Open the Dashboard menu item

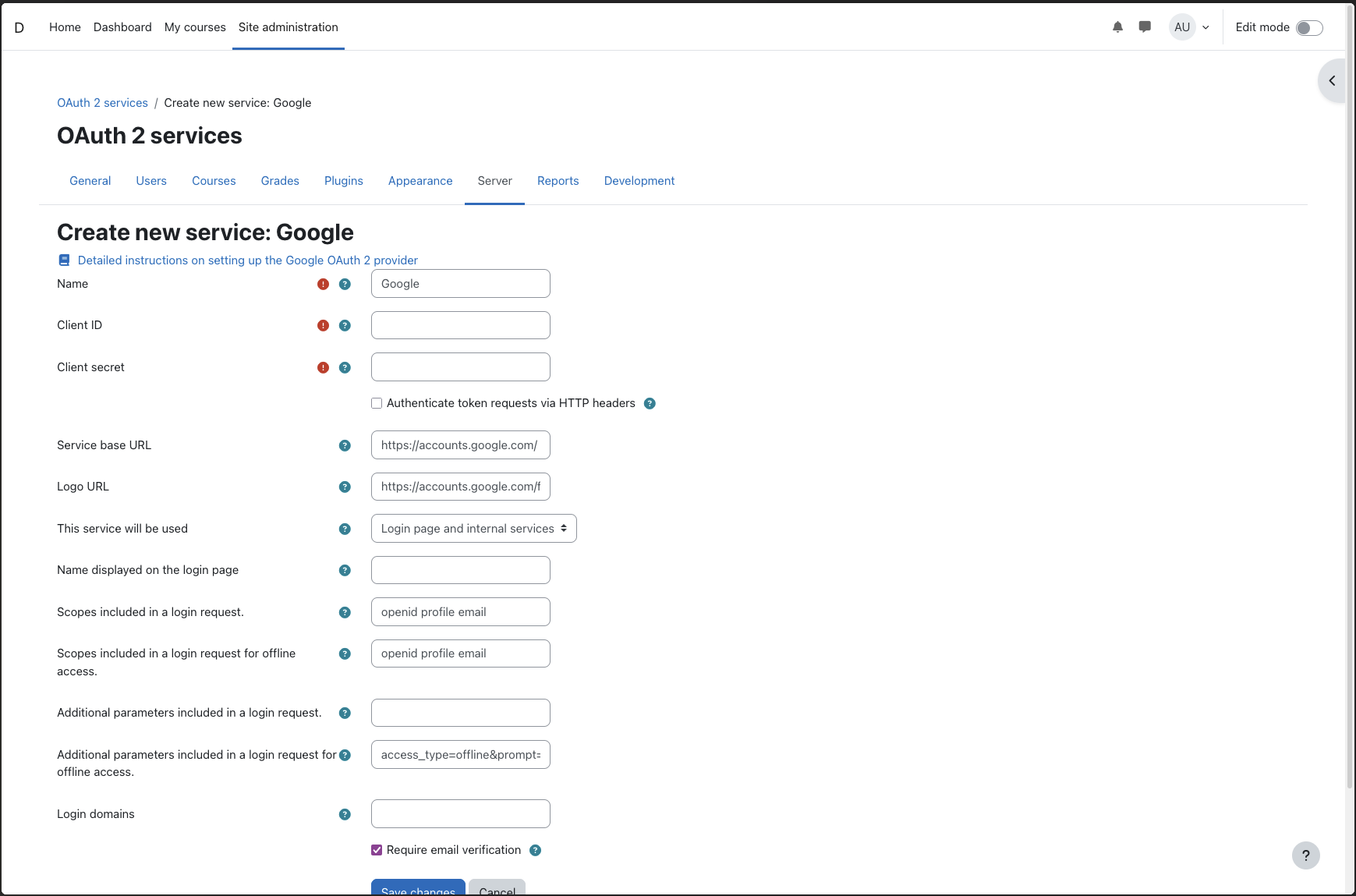point(122,27)
